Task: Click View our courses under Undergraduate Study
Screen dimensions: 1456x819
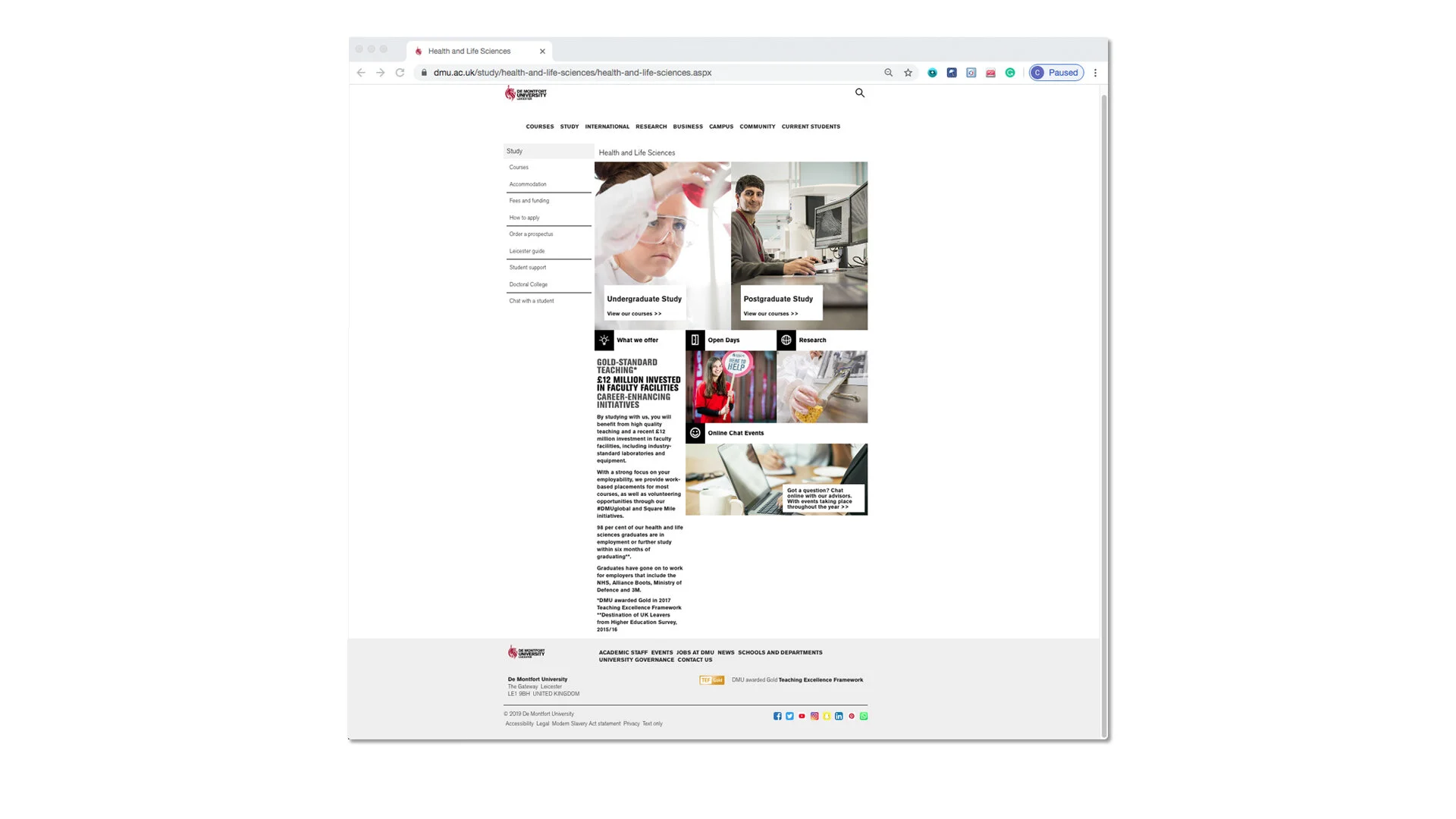Action: tap(633, 313)
